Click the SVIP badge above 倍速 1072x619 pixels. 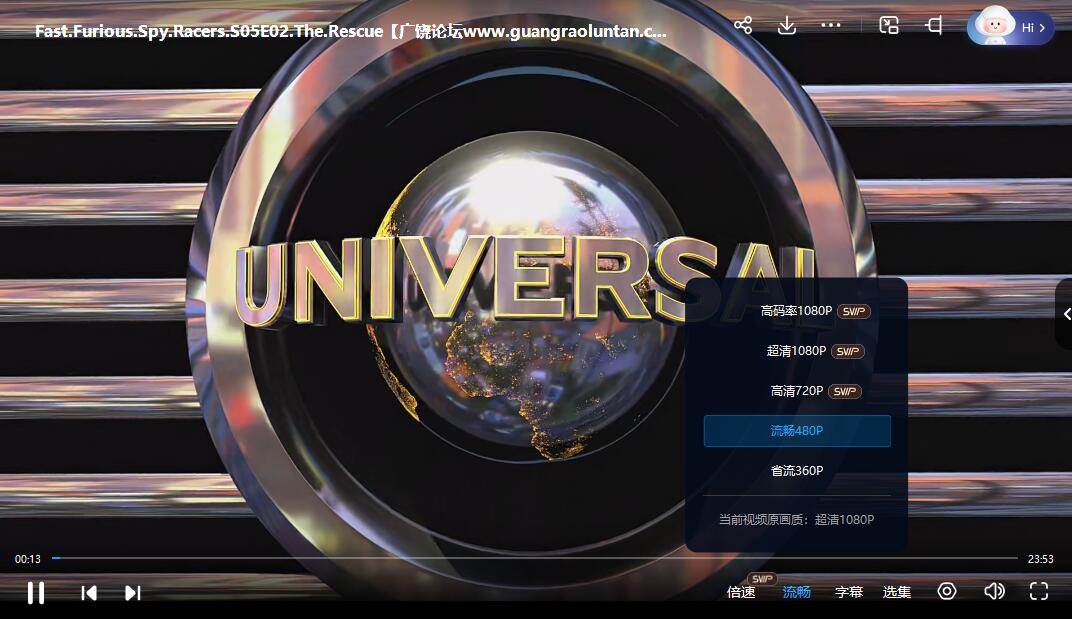click(762, 579)
